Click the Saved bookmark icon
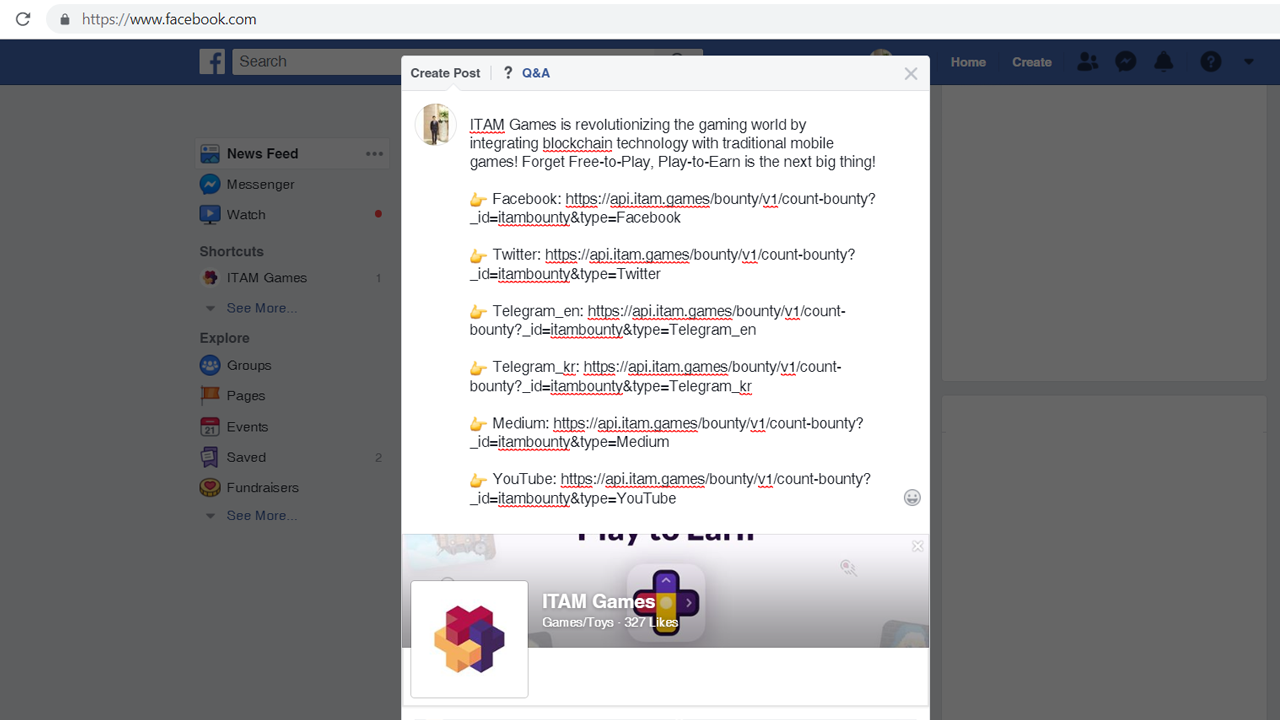The height and width of the screenshot is (720, 1280). pos(210,457)
